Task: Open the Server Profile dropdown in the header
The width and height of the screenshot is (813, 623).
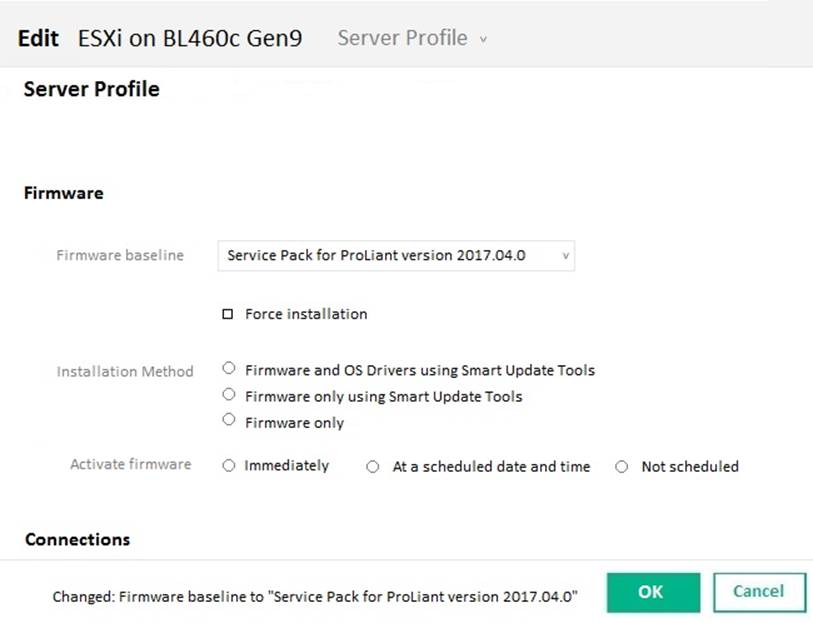Action: (412, 39)
